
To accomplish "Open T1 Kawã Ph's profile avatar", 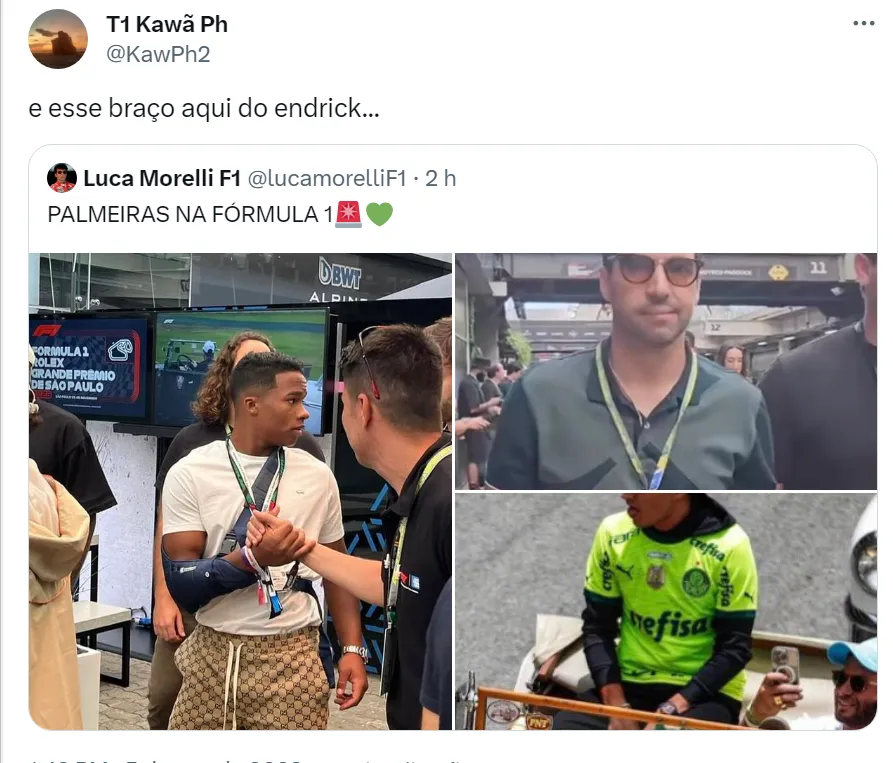I will pyautogui.click(x=58, y=39).
